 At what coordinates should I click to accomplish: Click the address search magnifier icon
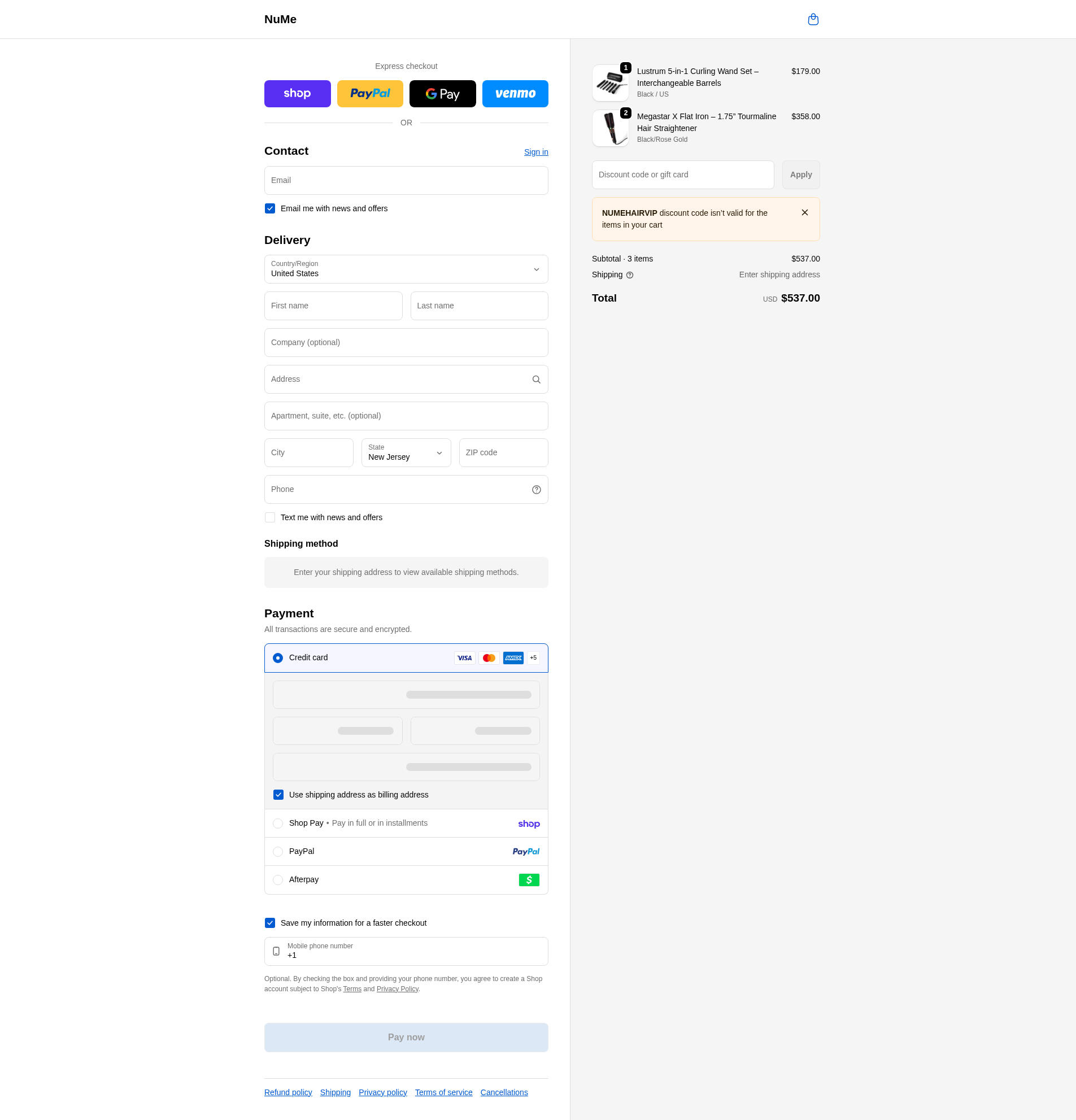[x=536, y=380]
